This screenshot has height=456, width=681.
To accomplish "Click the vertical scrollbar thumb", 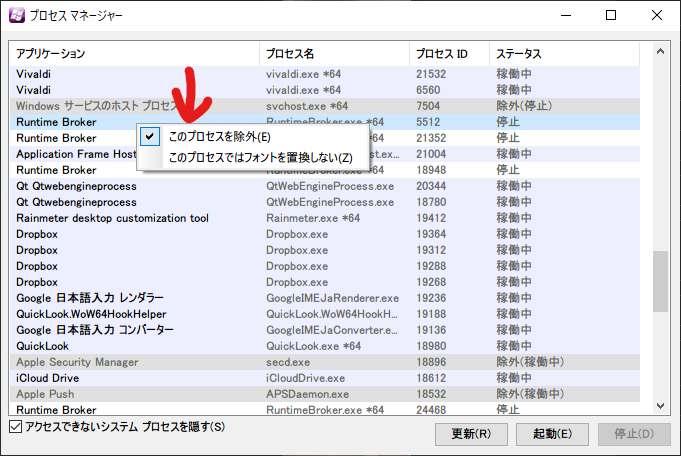I will click(x=660, y=281).
